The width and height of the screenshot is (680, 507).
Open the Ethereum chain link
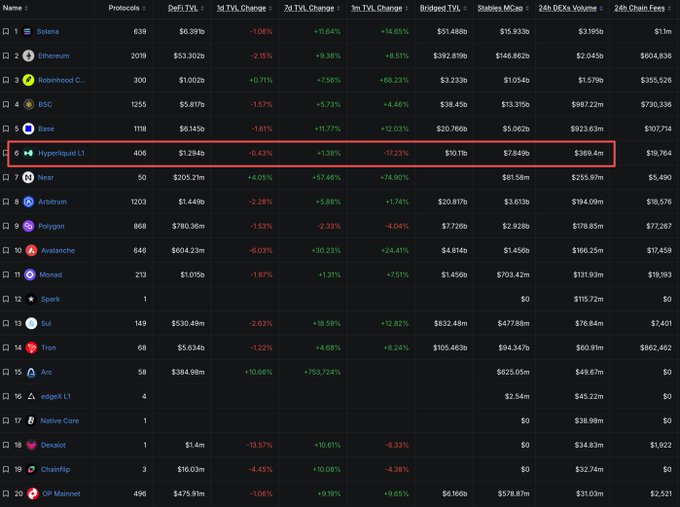click(54, 56)
